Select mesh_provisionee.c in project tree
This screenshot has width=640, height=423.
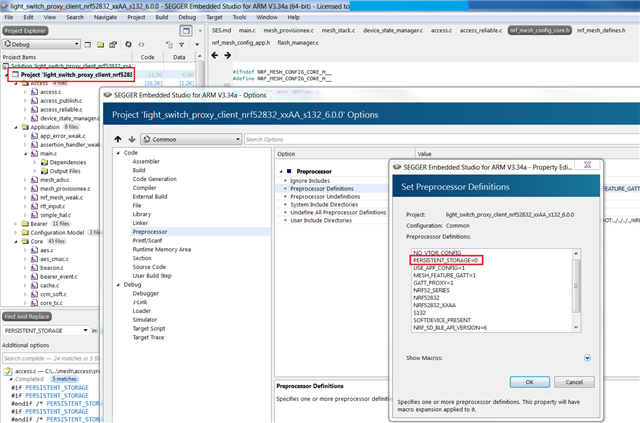click(65, 189)
